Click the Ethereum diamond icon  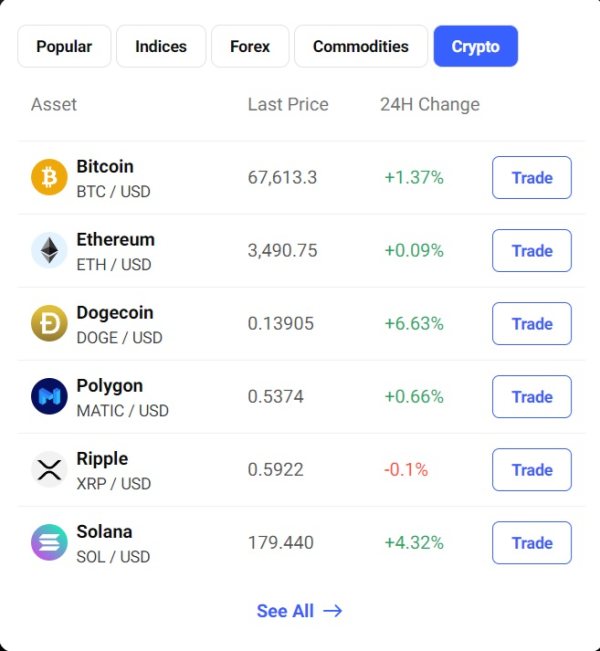coord(49,251)
